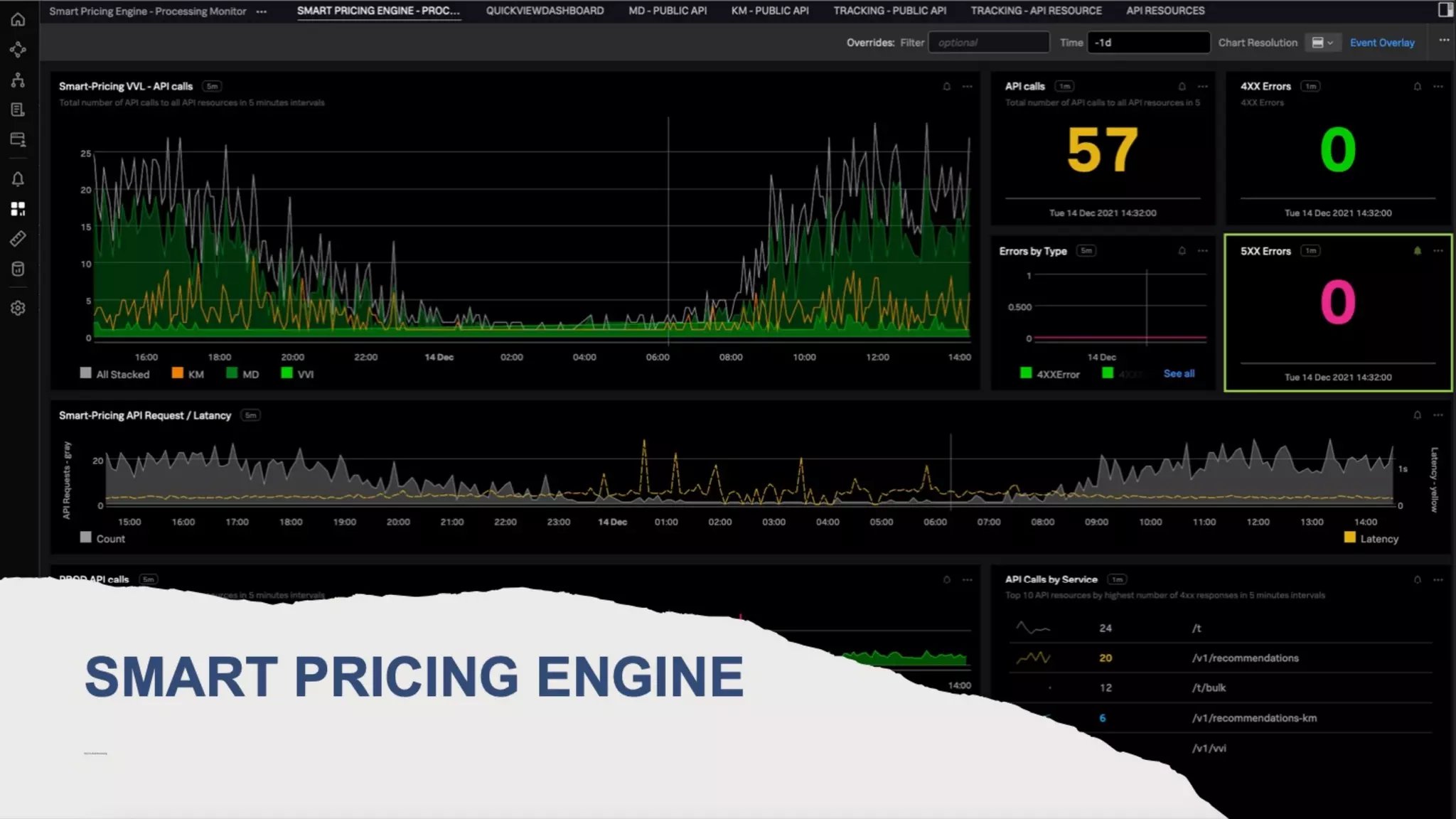Click bell icon on 4XX Errors panel

1417,86
